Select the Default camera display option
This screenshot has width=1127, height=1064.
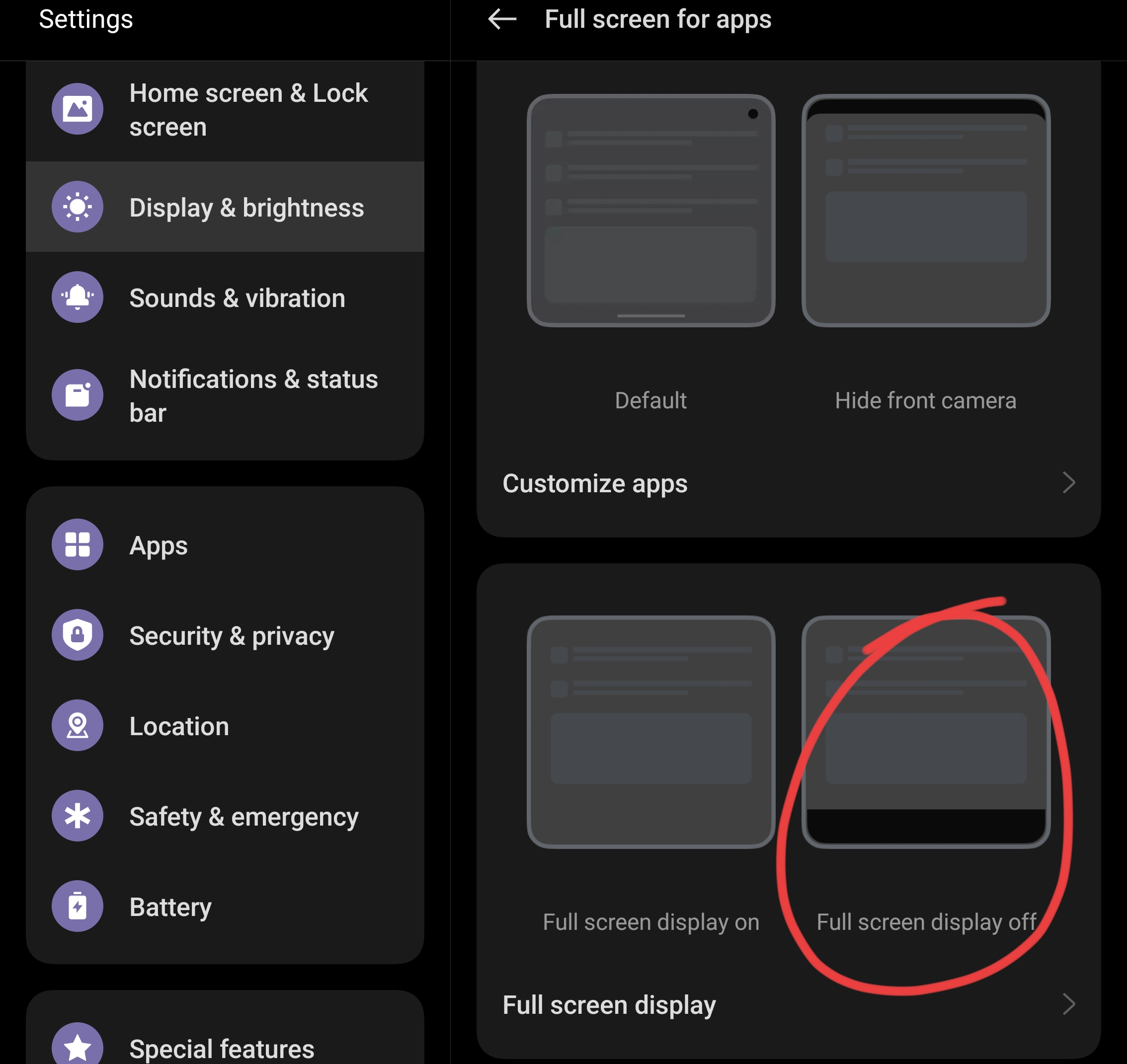[x=651, y=211]
